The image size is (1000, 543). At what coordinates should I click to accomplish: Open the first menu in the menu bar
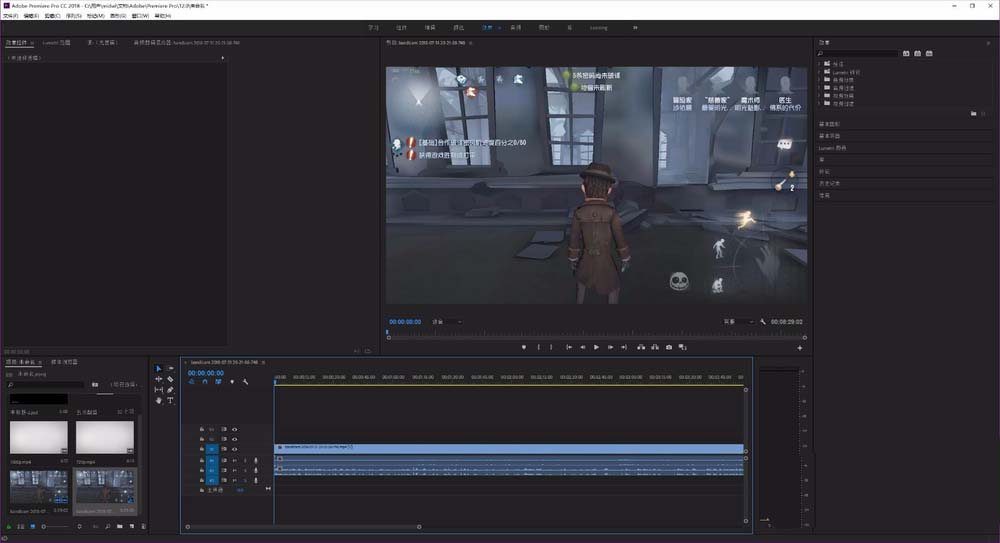[10, 15]
